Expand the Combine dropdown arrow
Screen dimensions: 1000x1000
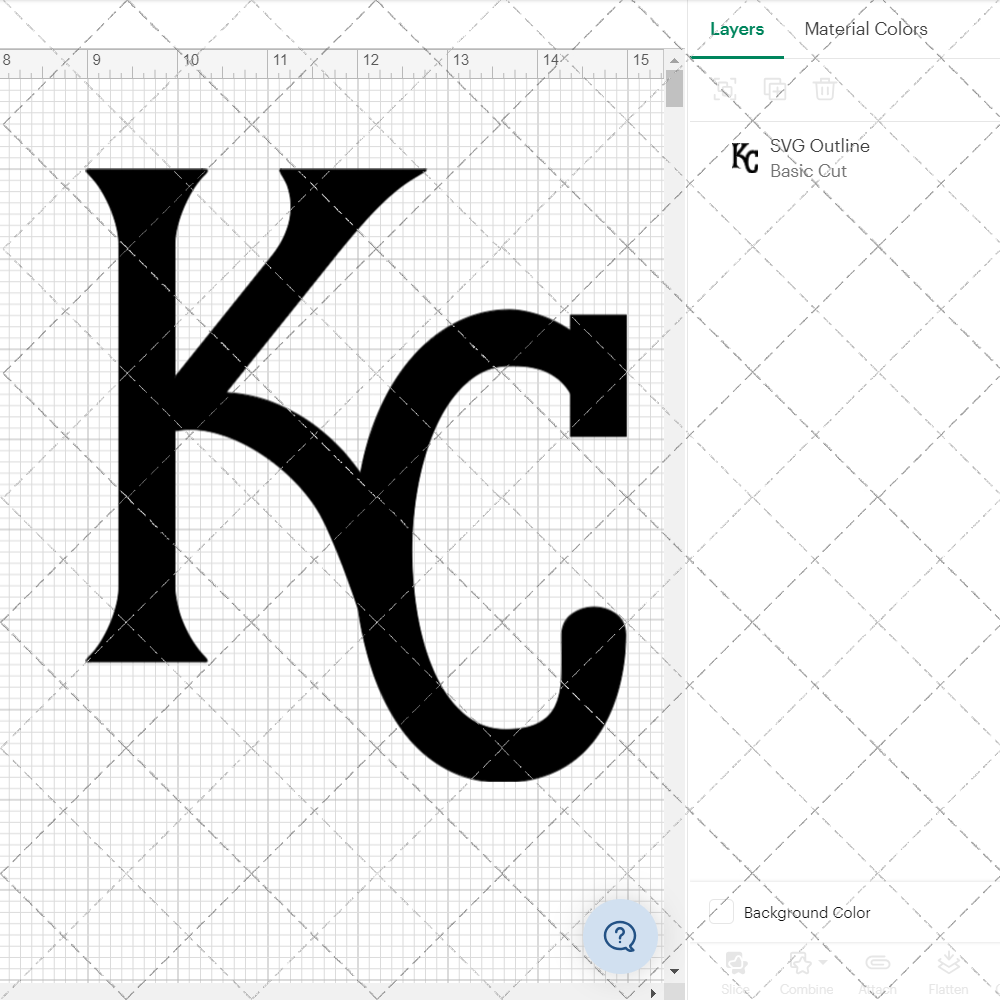[823, 961]
